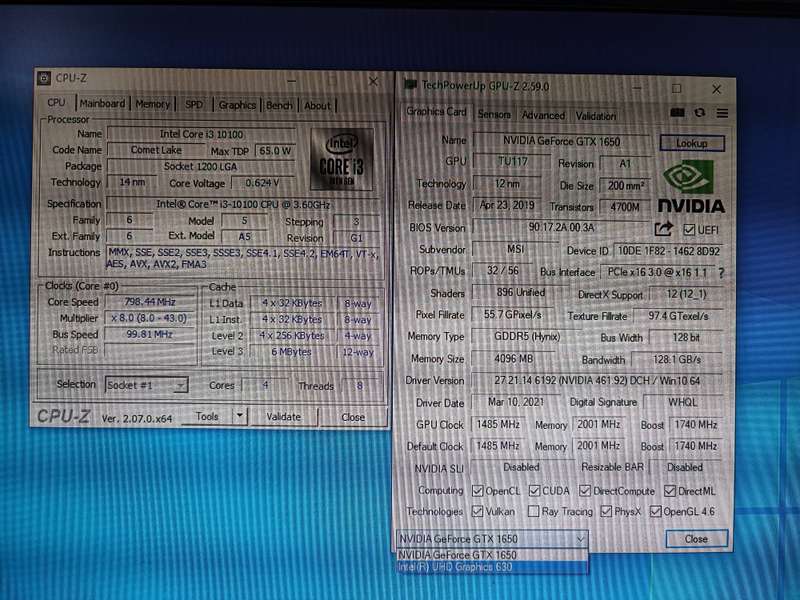The height and width of the screenshot is (600, 800).
Task: Click the Device ID field
Action: [x=668, y=251]
